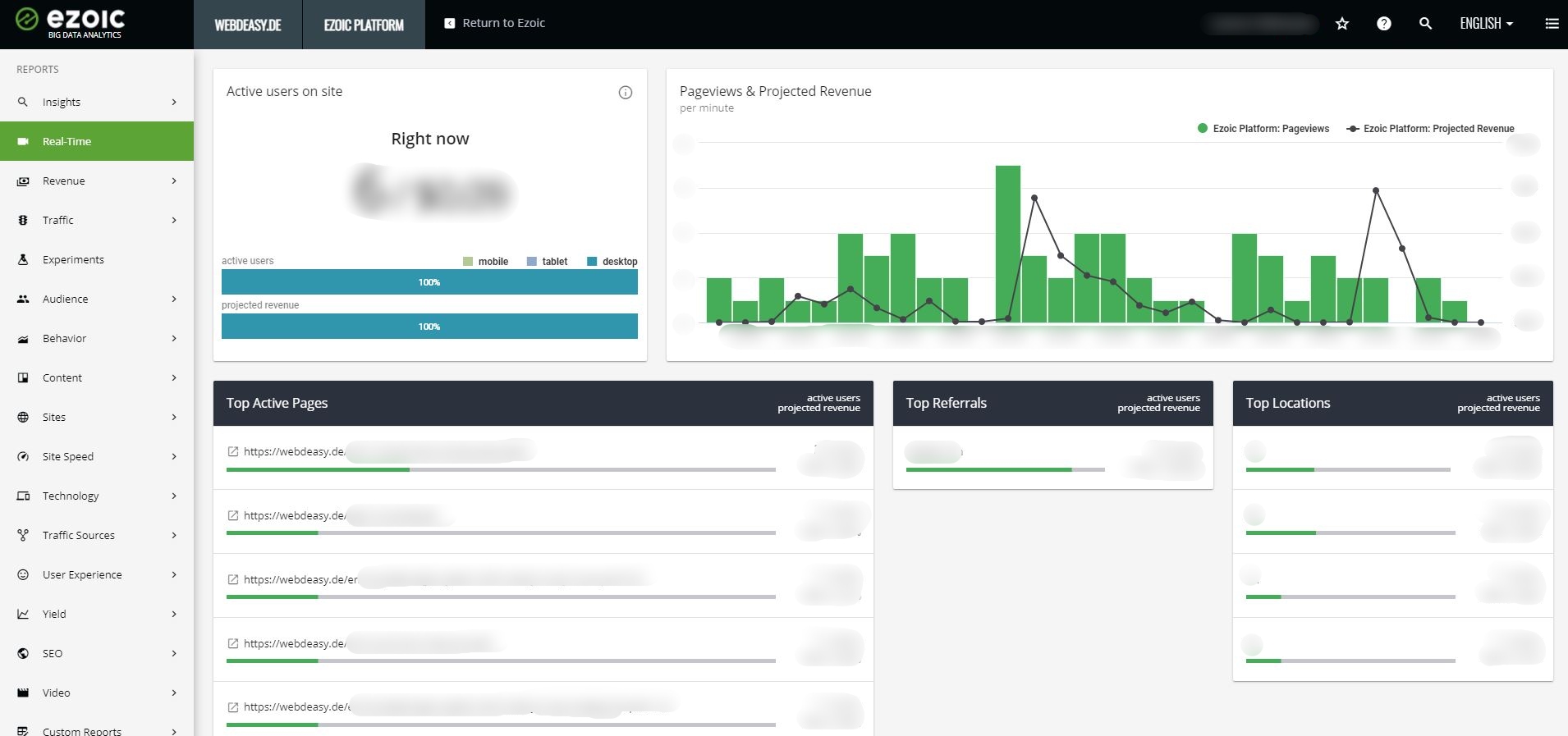Click the Traffic Sources branch icon
The image size is (1568, 736).
(x=23, y=535)
